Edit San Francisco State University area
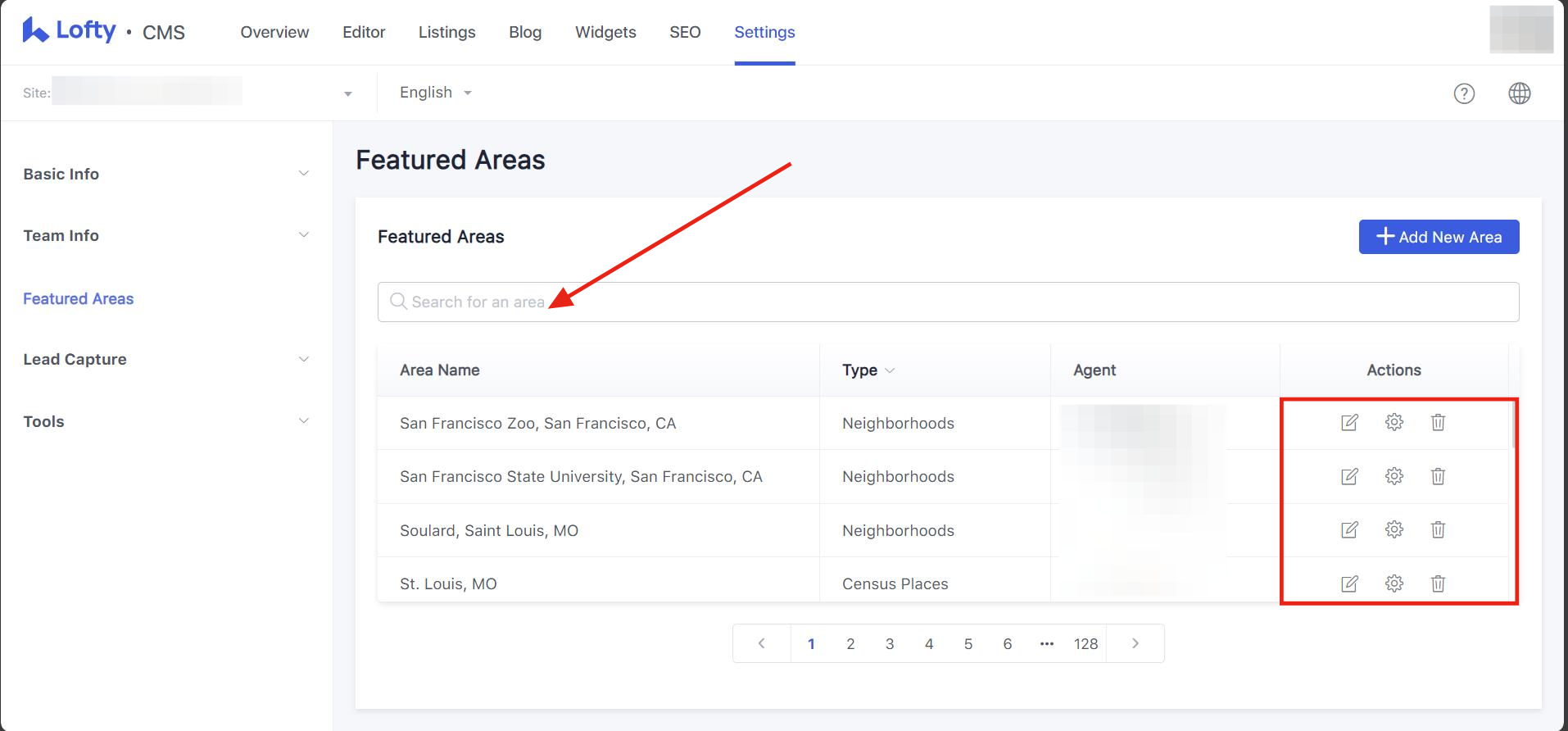Image resolution: width=1568 pixels, height=731 pixels. click(1349, 476)
